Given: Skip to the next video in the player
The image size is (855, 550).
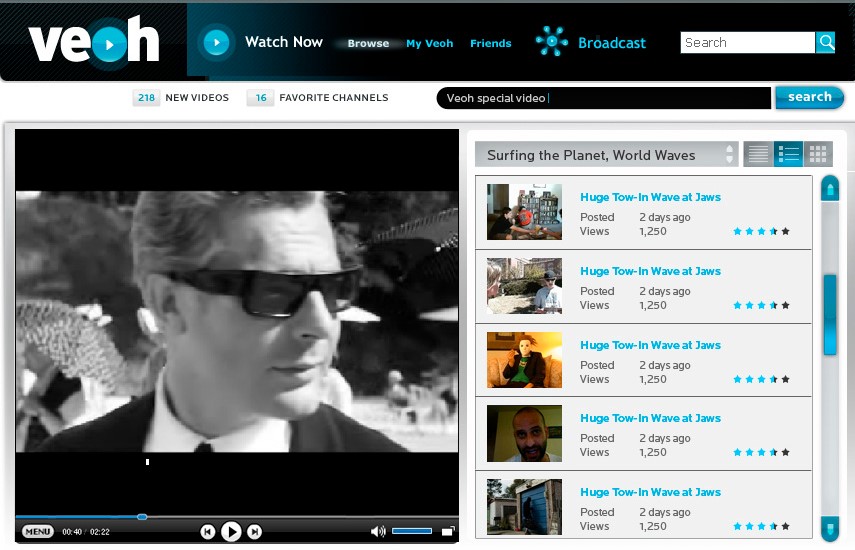Looking at the screenshot, I should point(255,532).
